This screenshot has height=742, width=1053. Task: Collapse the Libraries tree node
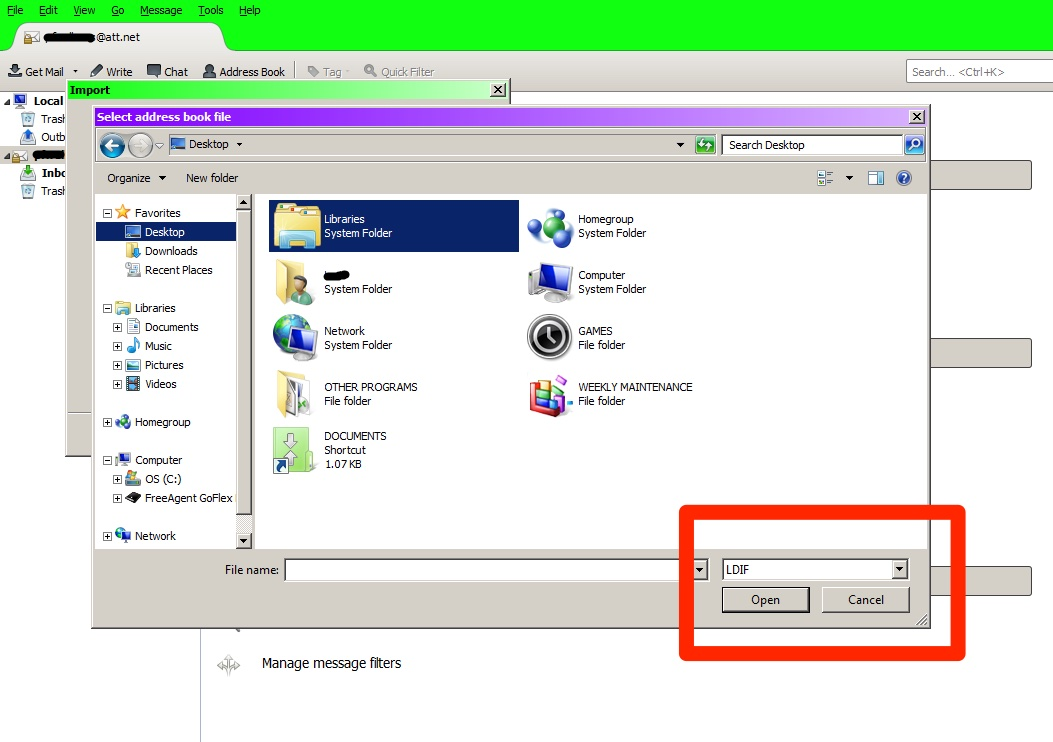(107, 308)
